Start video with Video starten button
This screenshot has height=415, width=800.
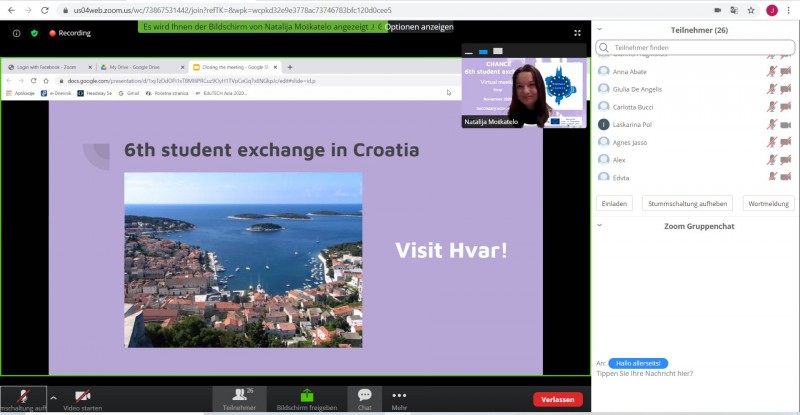(x=83, y=400)
